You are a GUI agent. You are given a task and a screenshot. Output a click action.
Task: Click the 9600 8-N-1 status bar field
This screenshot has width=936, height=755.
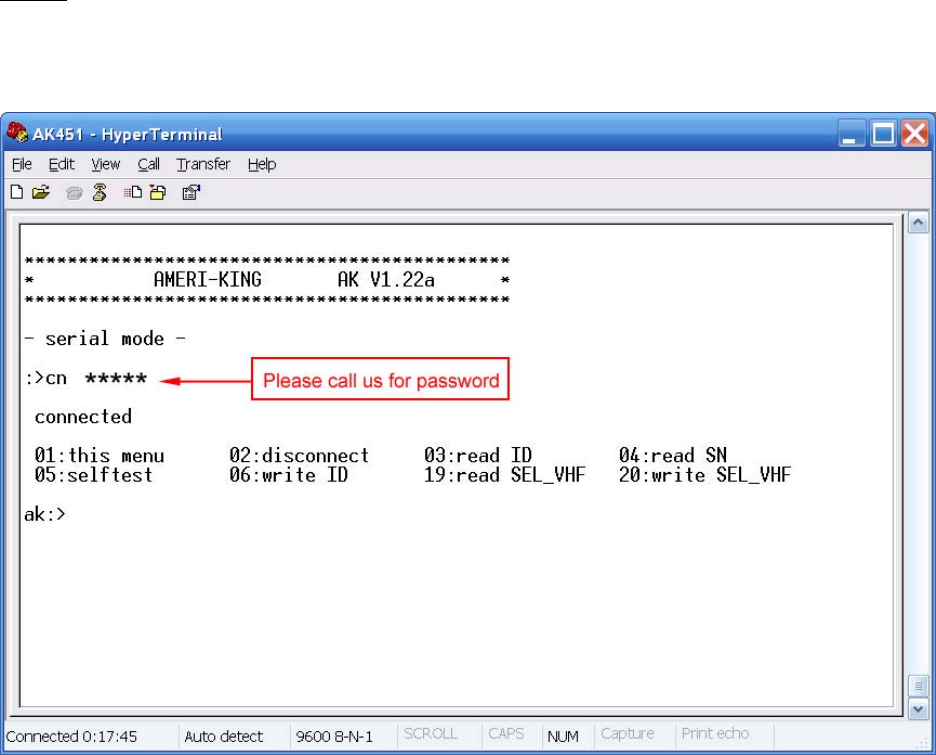coord(333,737)
